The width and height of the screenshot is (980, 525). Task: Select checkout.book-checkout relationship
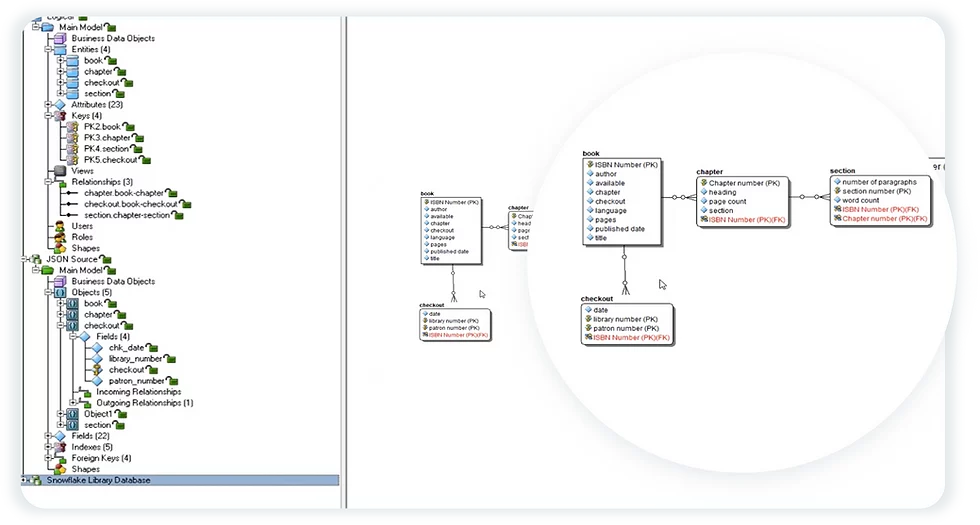[x=131, y=204]
